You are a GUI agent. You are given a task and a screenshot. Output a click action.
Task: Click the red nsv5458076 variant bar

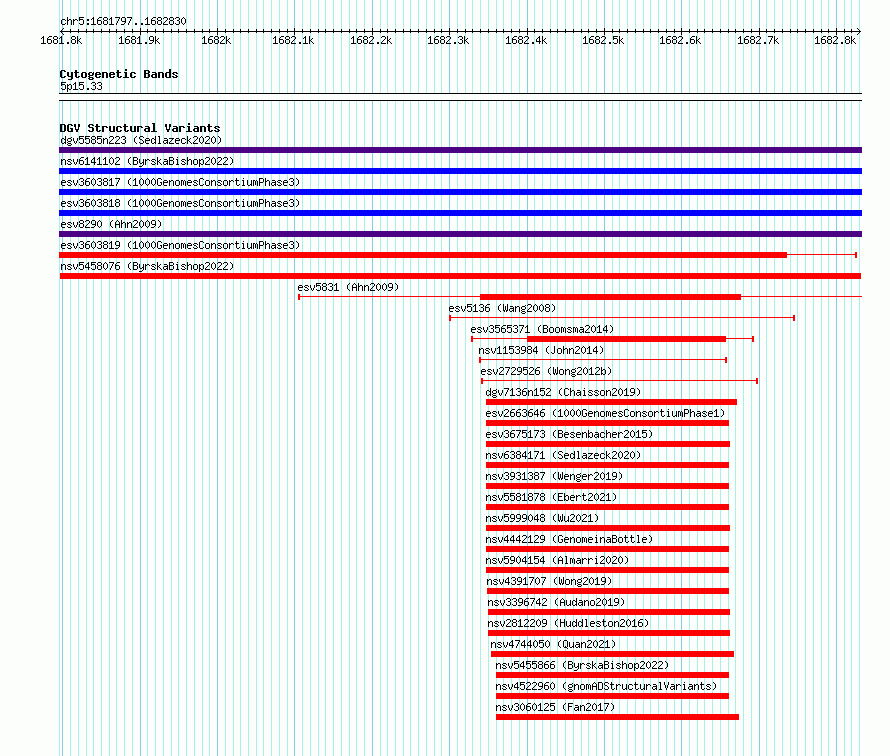click(x=460, y=276)
